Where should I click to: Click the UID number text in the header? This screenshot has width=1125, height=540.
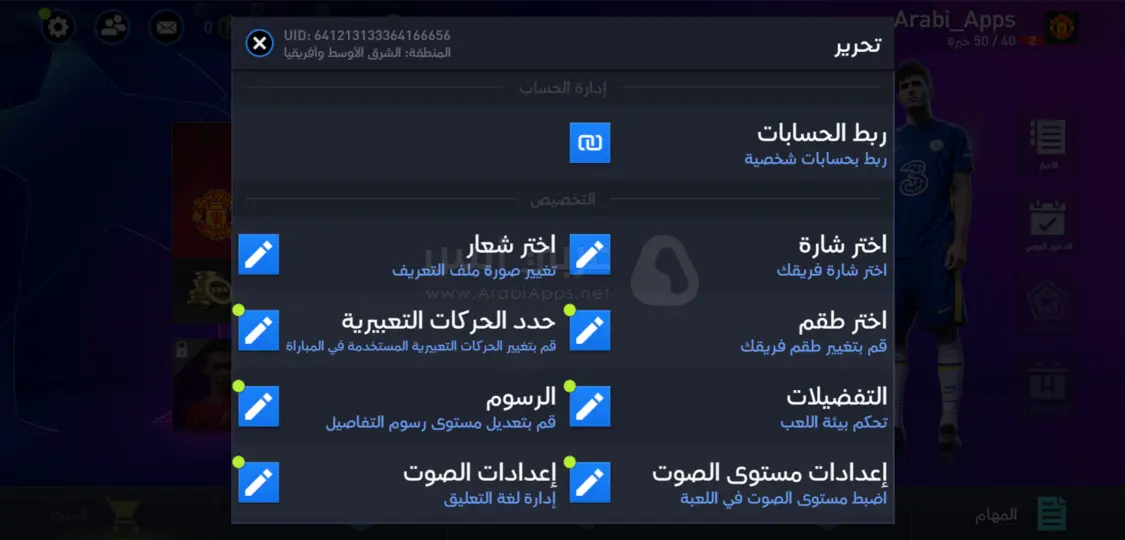367,35
